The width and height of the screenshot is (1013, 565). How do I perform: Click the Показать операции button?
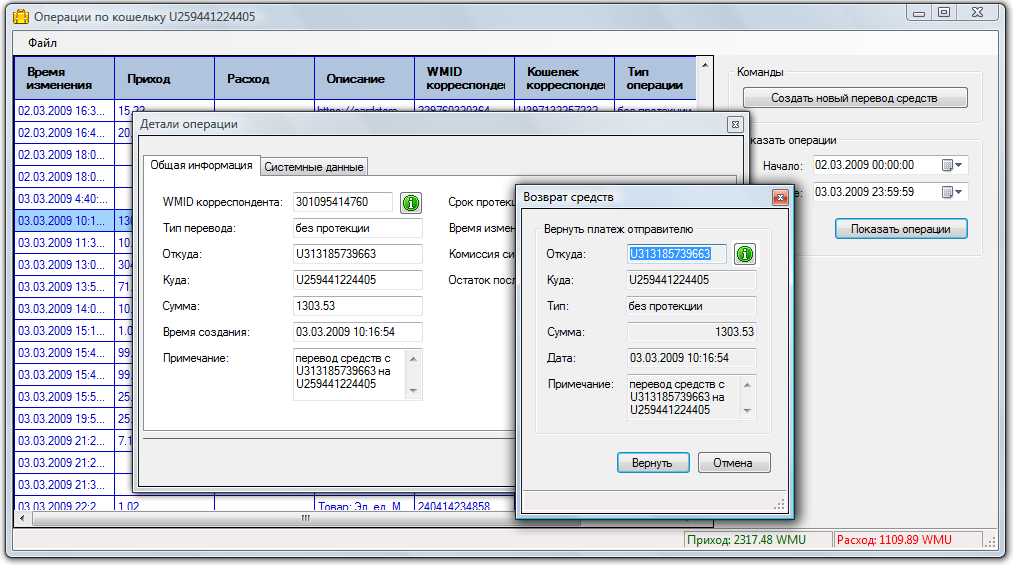[901, 229]
